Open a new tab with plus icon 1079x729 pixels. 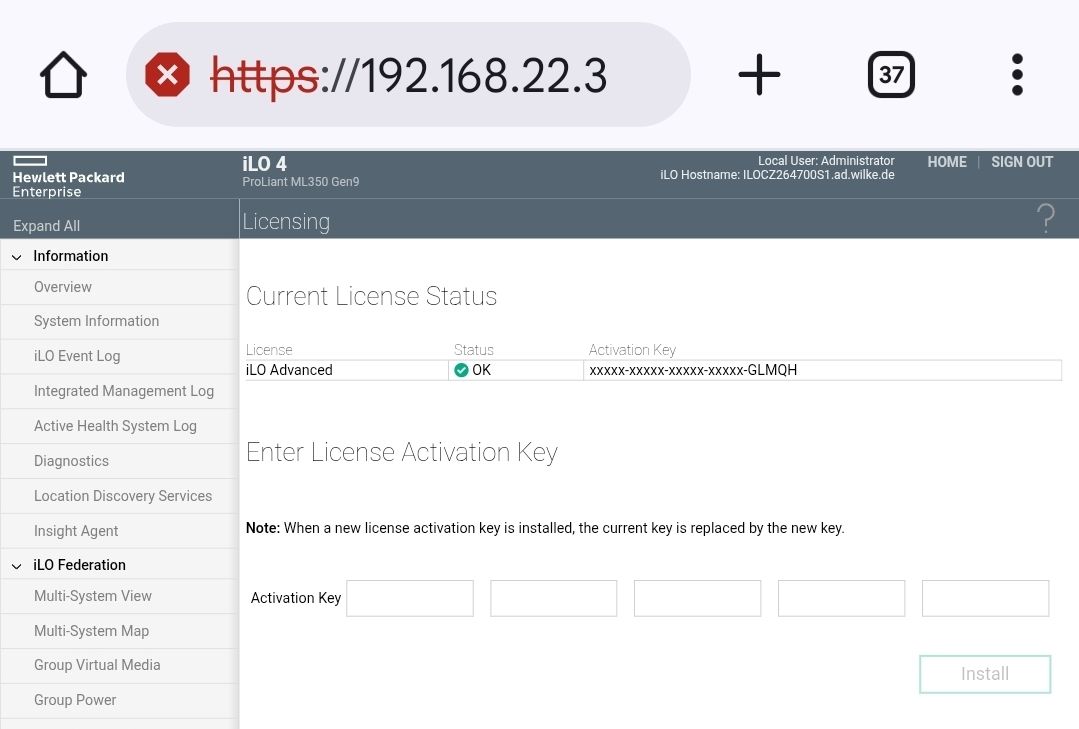click(759, 74)
